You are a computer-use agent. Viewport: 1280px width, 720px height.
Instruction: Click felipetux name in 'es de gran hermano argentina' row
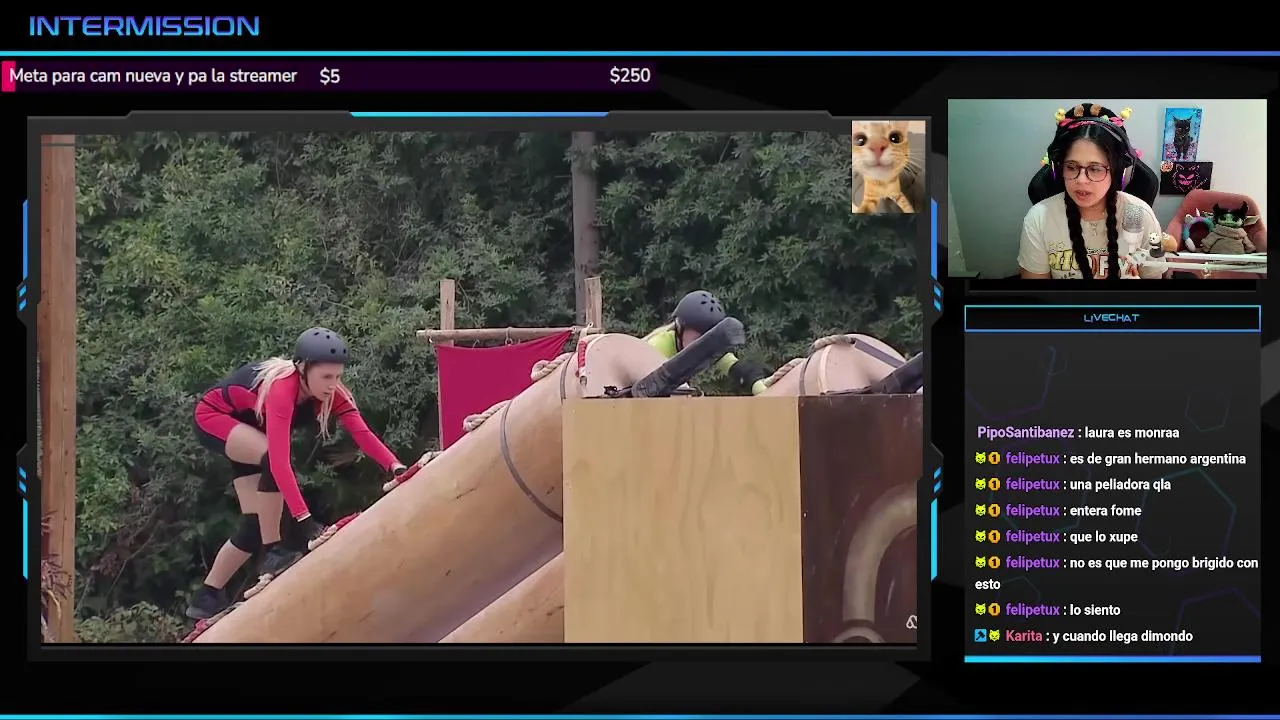point(1032,459)
